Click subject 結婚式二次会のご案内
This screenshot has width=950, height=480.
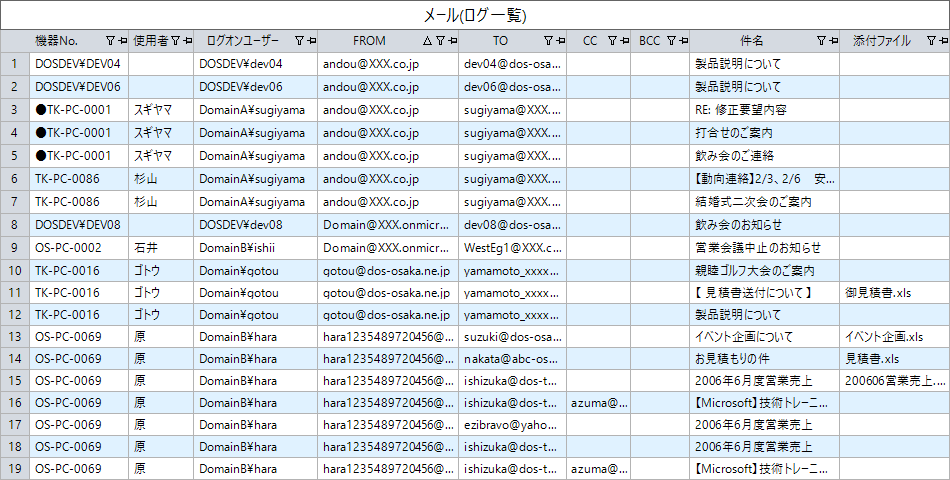(x=765, y=202)
